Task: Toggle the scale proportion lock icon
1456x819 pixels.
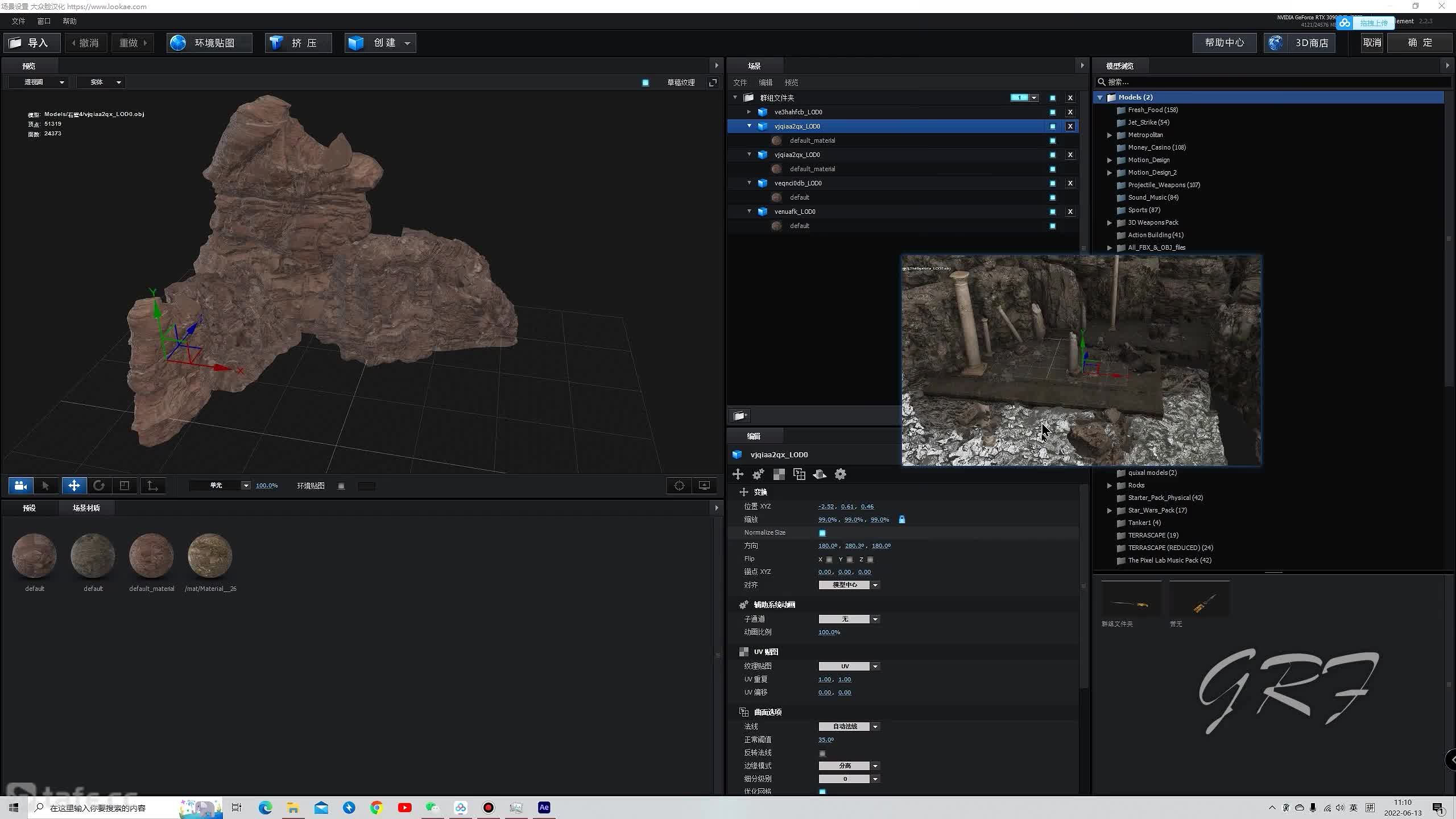Action: click(x=902, y=519)
